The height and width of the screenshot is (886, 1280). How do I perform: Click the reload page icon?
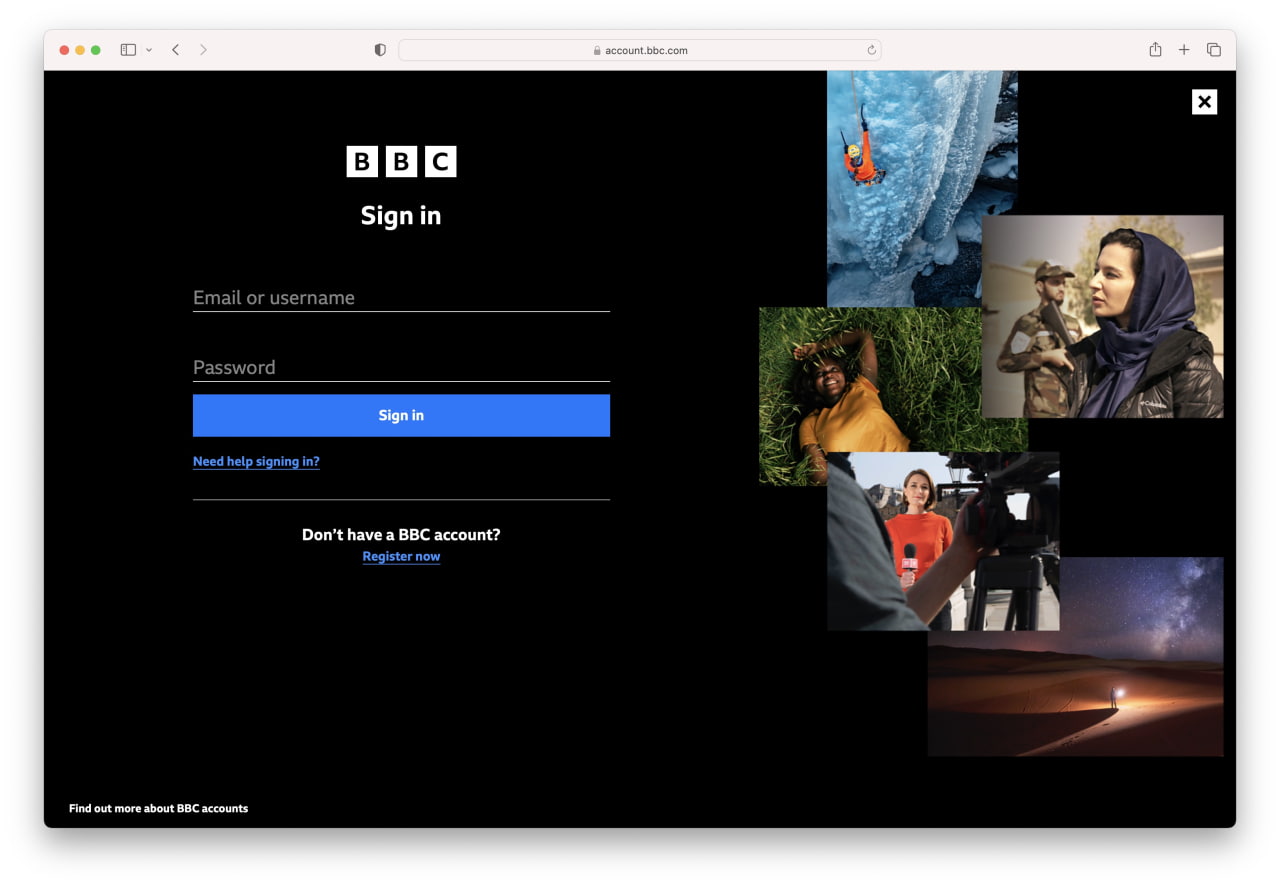click(x=871, y=50)
